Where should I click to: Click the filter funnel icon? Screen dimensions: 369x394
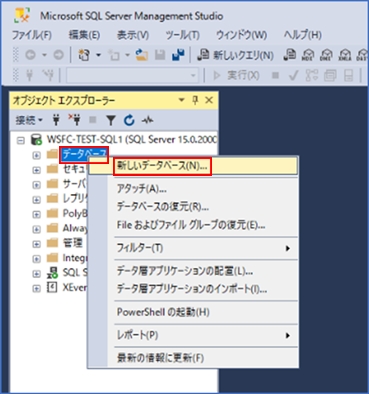pyautogui.click(x=111, y=120)
